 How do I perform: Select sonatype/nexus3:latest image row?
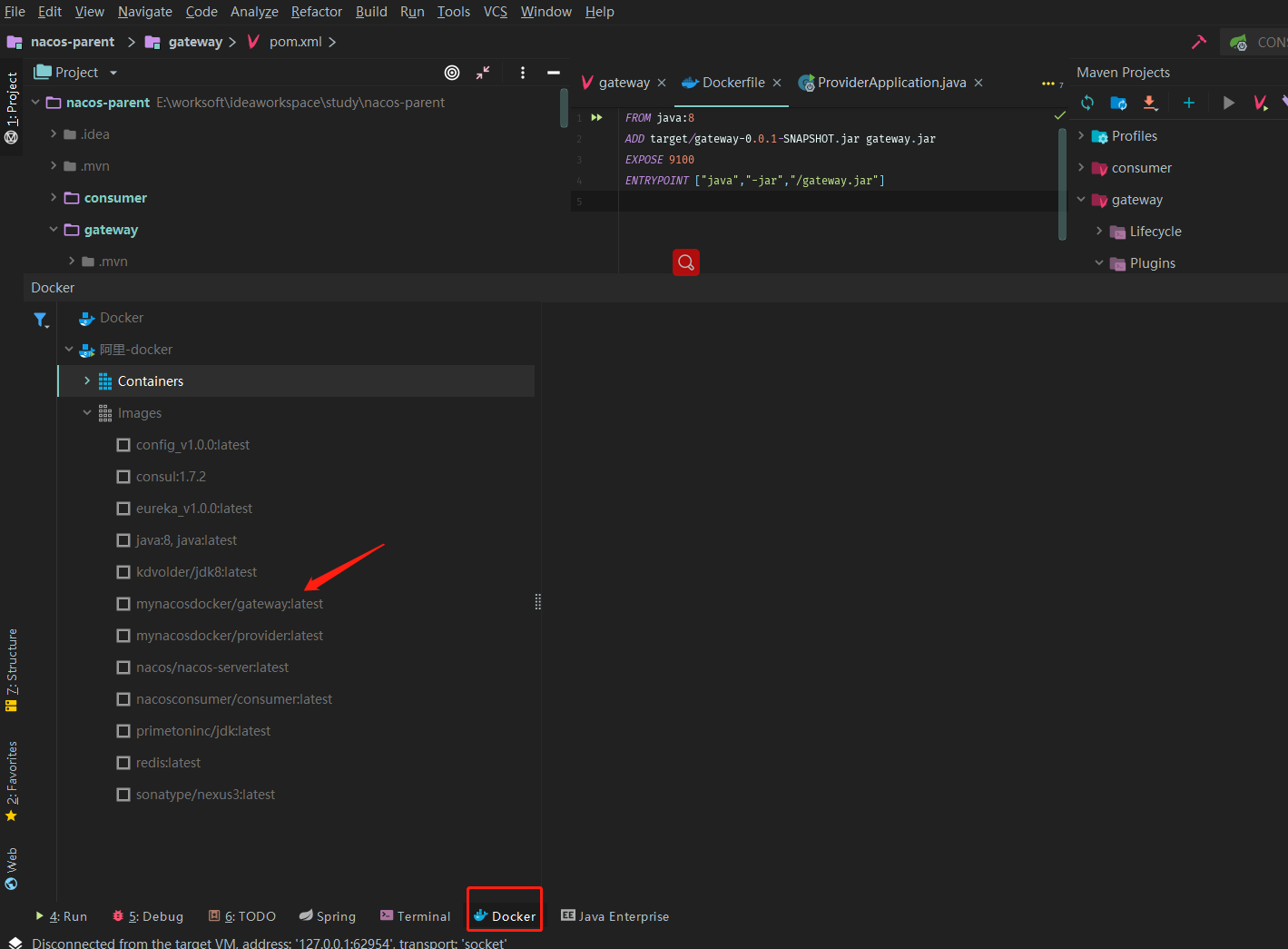(x=205, y=795)
